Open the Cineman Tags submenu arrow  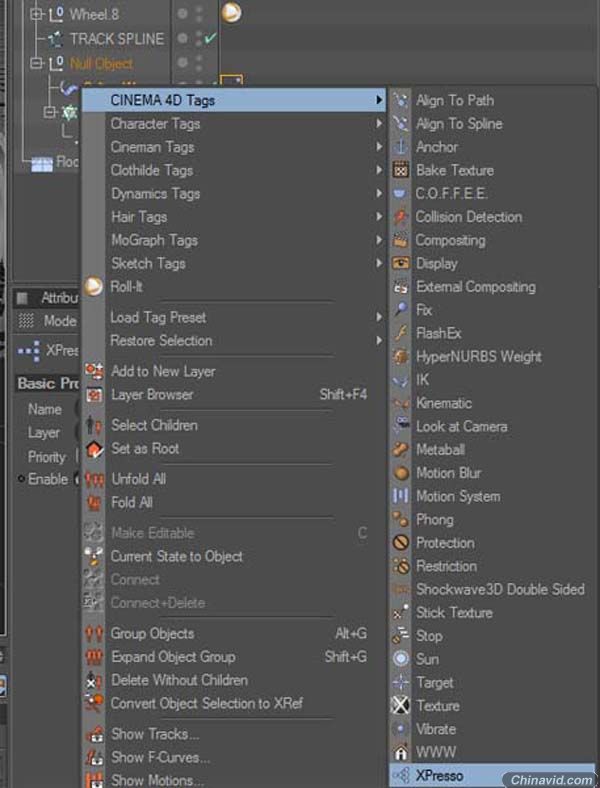[379, 147]
